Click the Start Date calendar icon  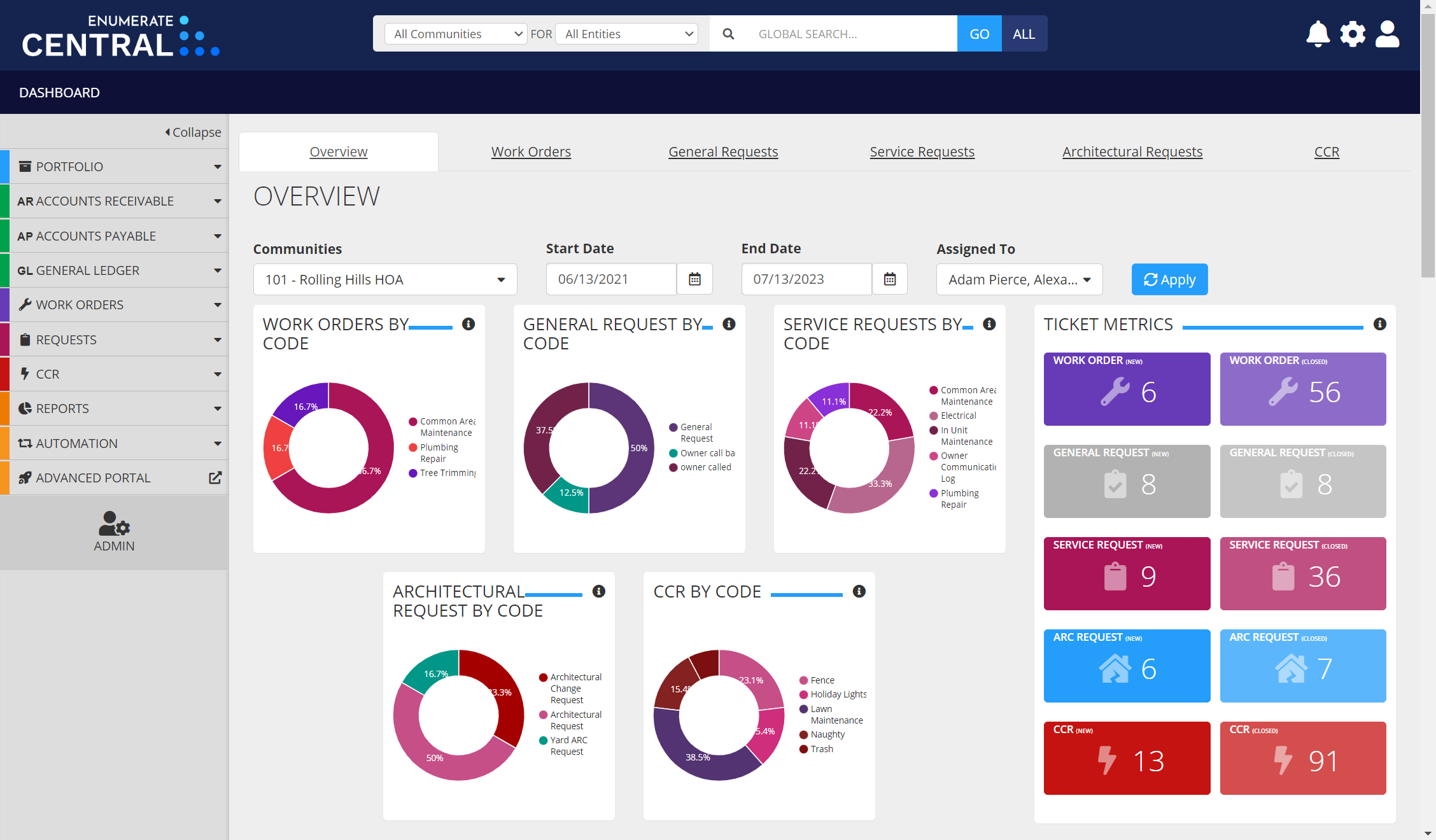click(x=694, y=279)
